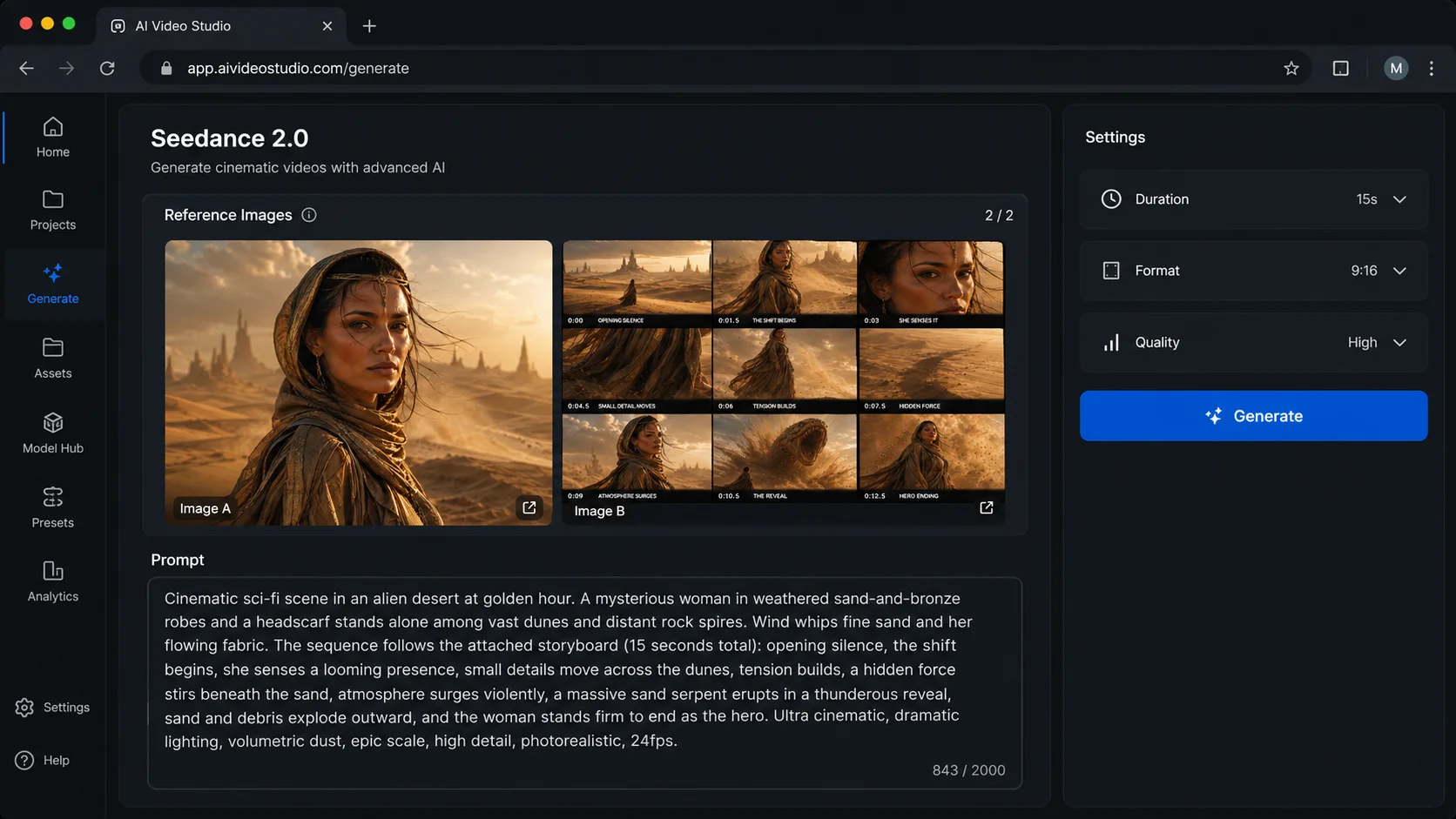
Task: Open Help from the sidebar bottom
Action: pyautogui.click(x=42, y=761)
